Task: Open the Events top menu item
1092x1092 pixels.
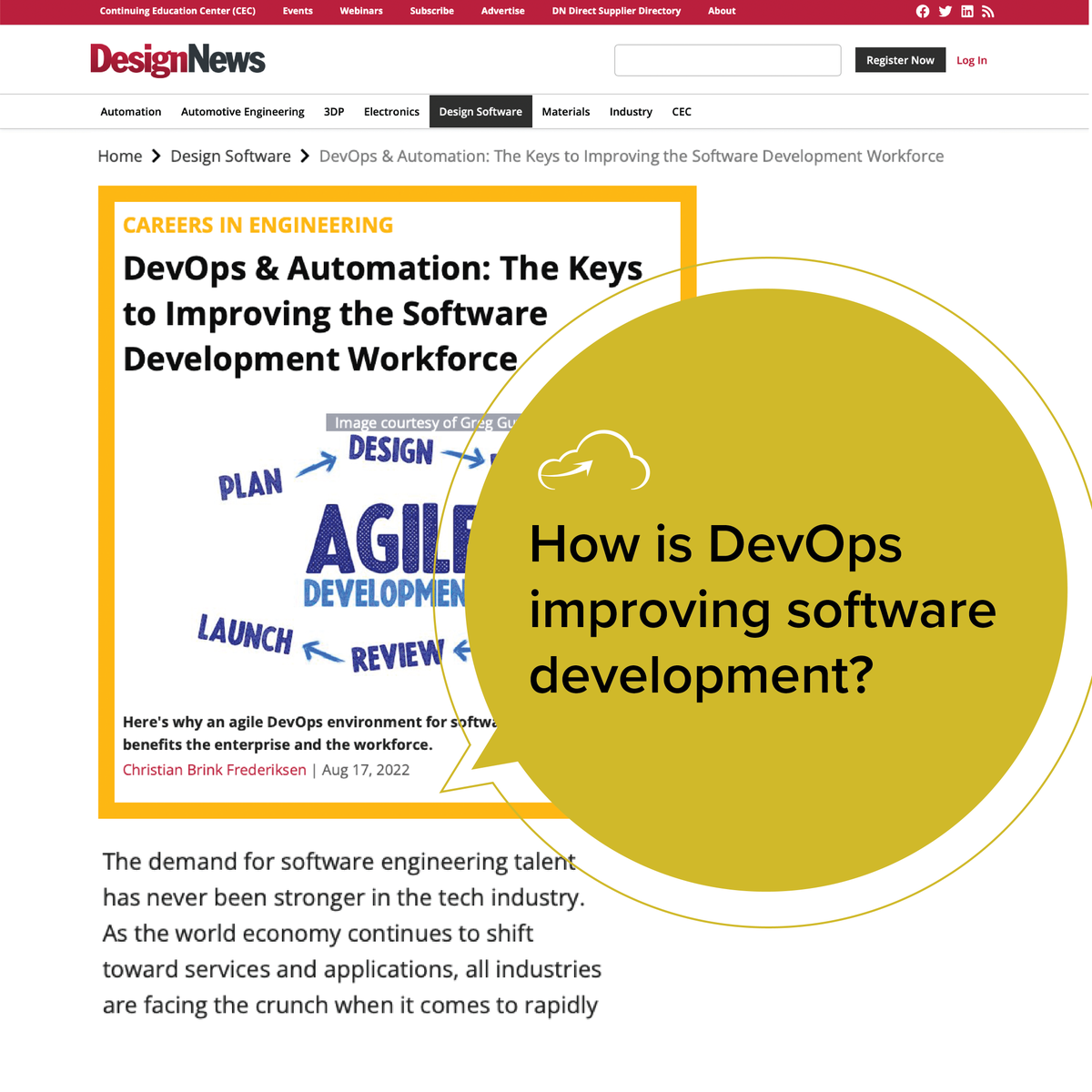Action: [298, 11]
